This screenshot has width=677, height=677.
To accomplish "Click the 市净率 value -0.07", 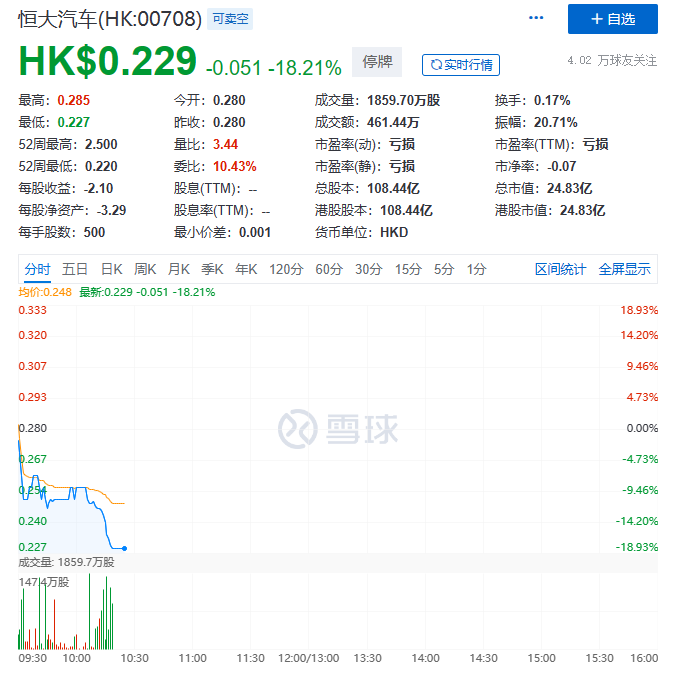I will (561, 167).
